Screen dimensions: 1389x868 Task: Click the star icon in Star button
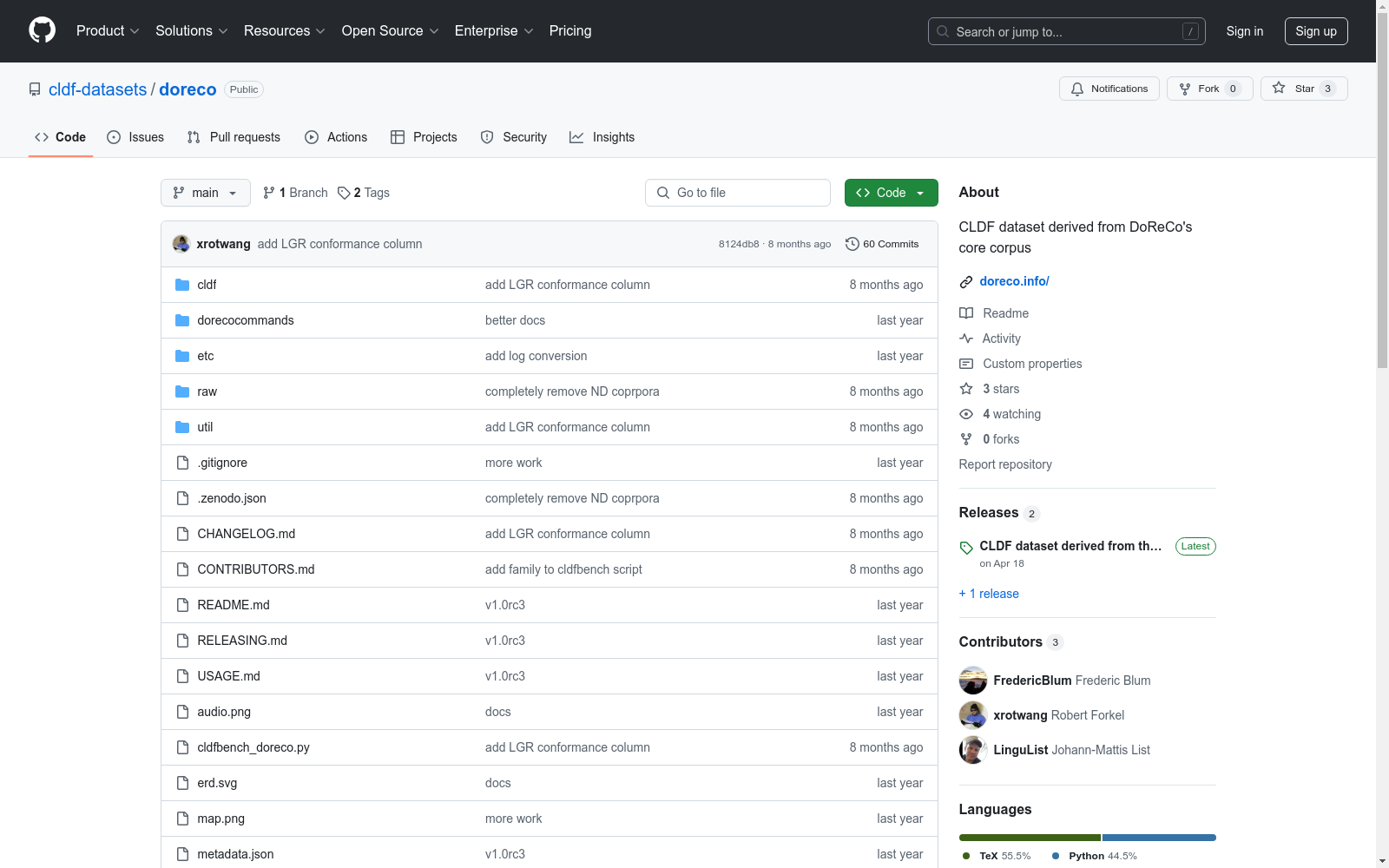coord(1279,88)
